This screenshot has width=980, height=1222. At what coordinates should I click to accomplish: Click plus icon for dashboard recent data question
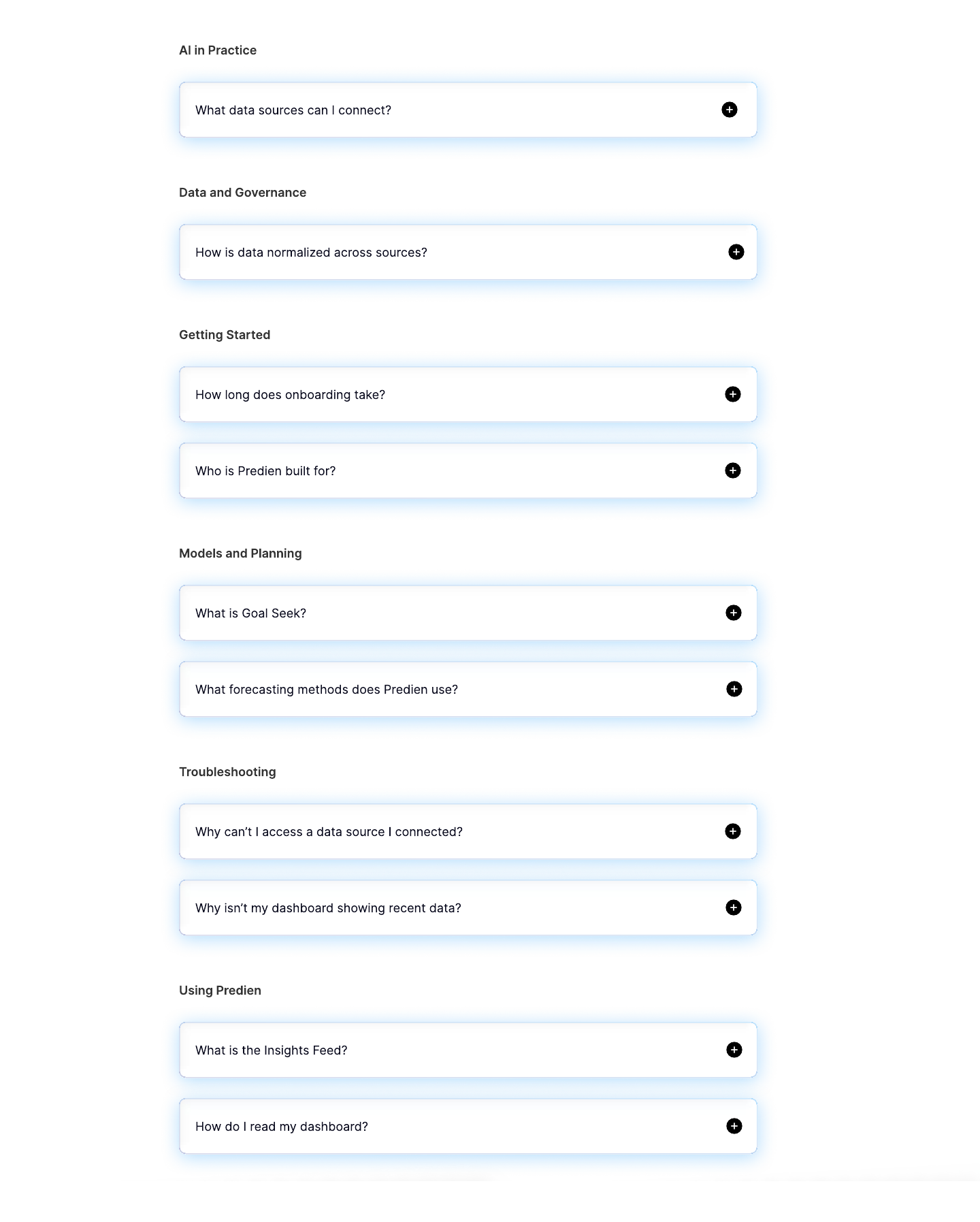733,907
